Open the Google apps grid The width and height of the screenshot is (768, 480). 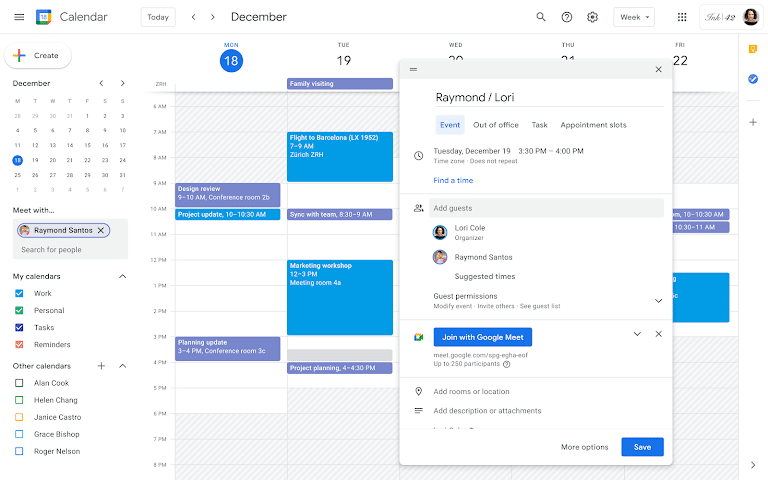tap(682, 17)
